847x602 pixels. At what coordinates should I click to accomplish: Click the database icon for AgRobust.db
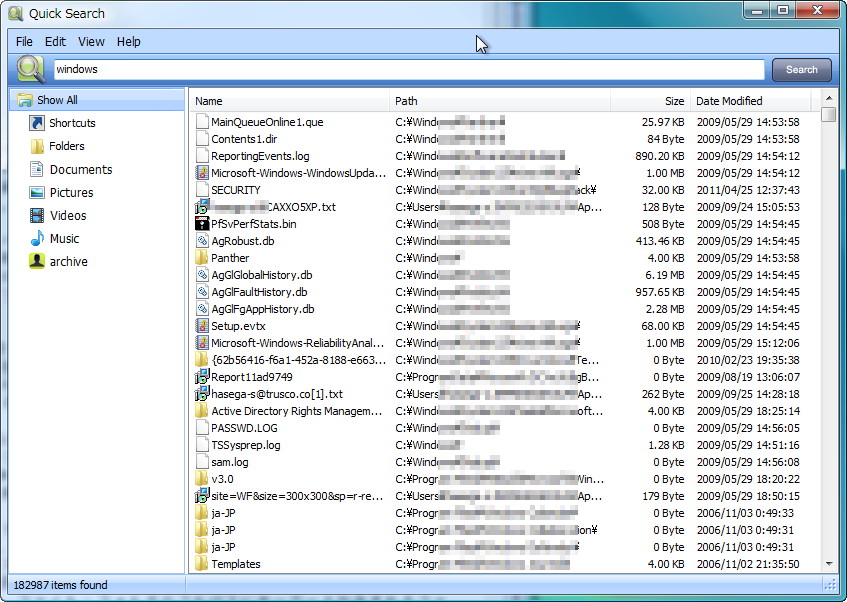(202, 241)
